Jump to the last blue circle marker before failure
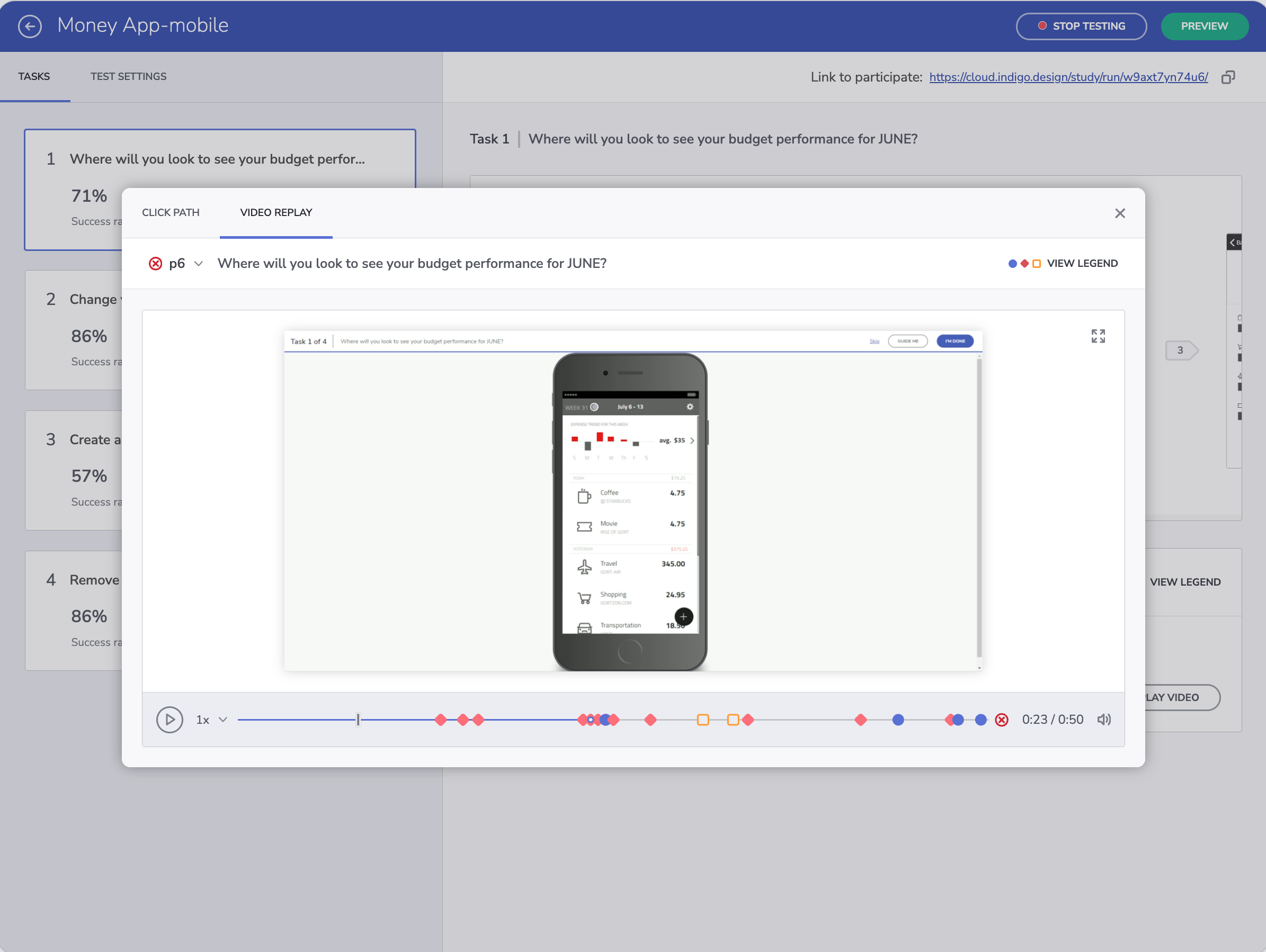Image resolution: width=1266 pixels, height=952 pixels. [980, 720]
